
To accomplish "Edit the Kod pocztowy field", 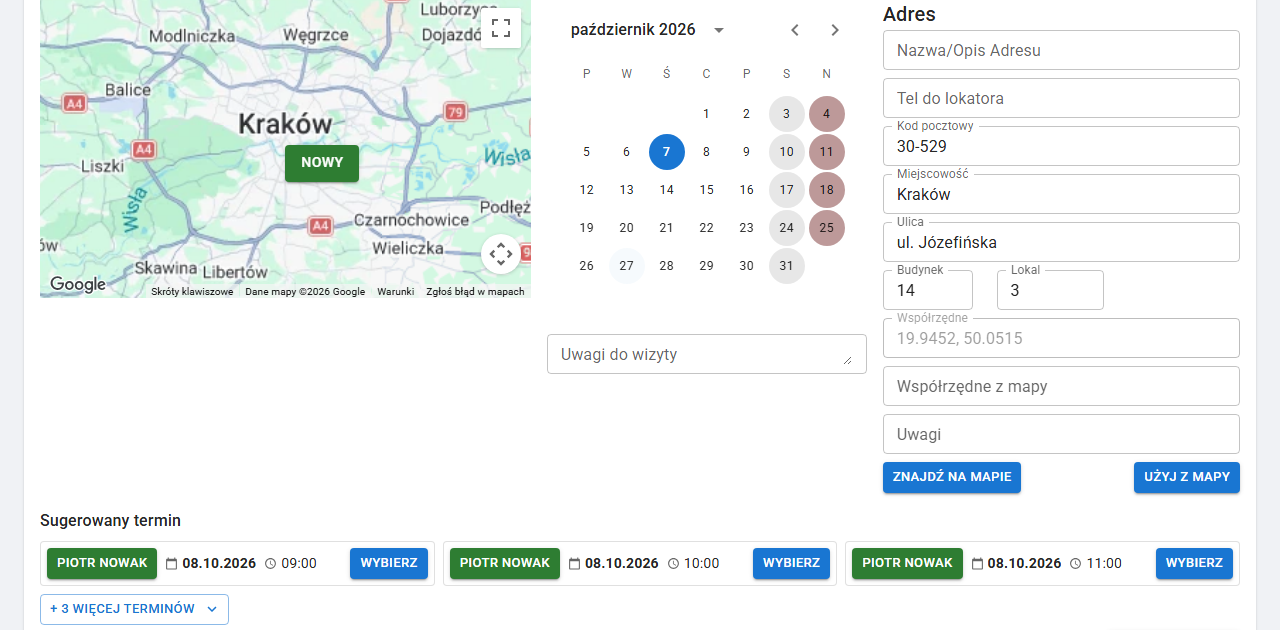I will (1061, 146).
